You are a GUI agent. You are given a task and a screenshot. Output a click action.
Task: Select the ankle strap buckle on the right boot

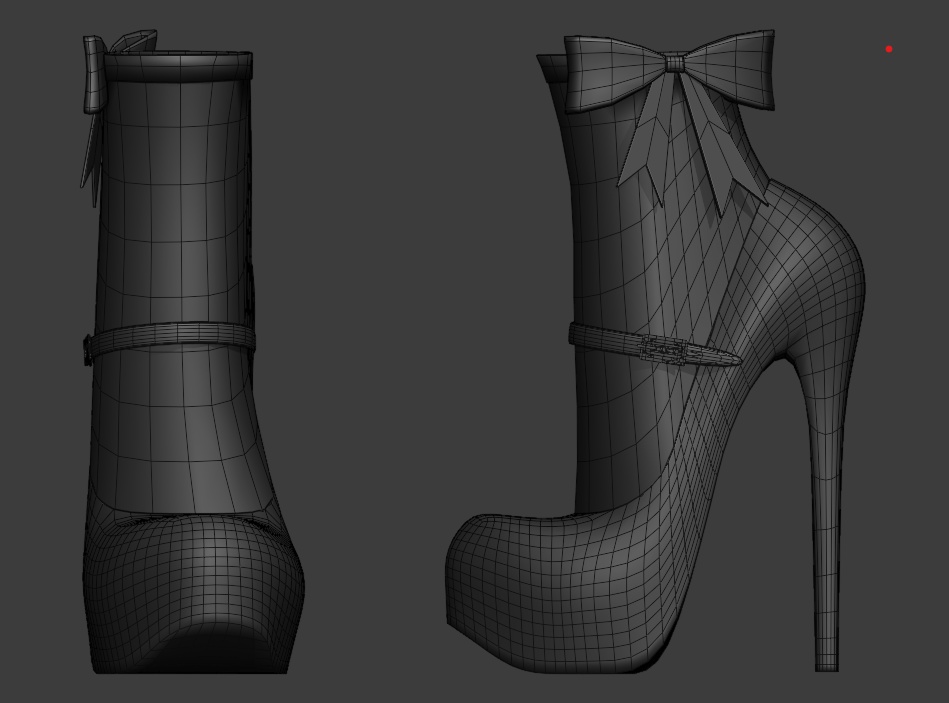[662, 348]
